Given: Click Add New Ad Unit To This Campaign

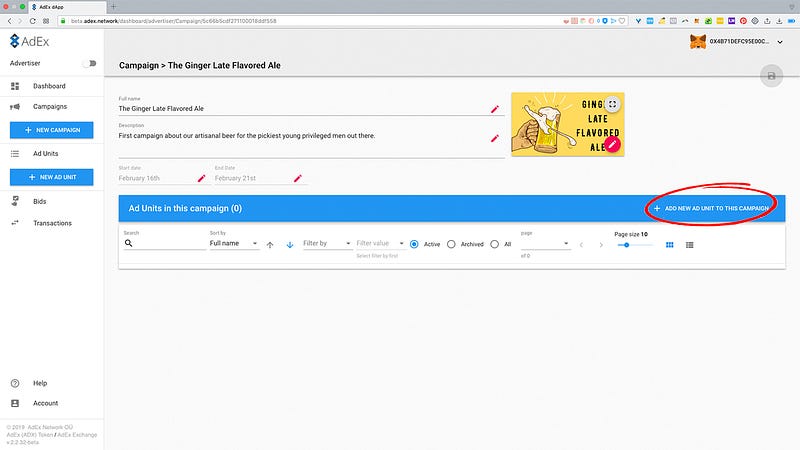Looking at the screenshot, I should (x=711, y=208).
